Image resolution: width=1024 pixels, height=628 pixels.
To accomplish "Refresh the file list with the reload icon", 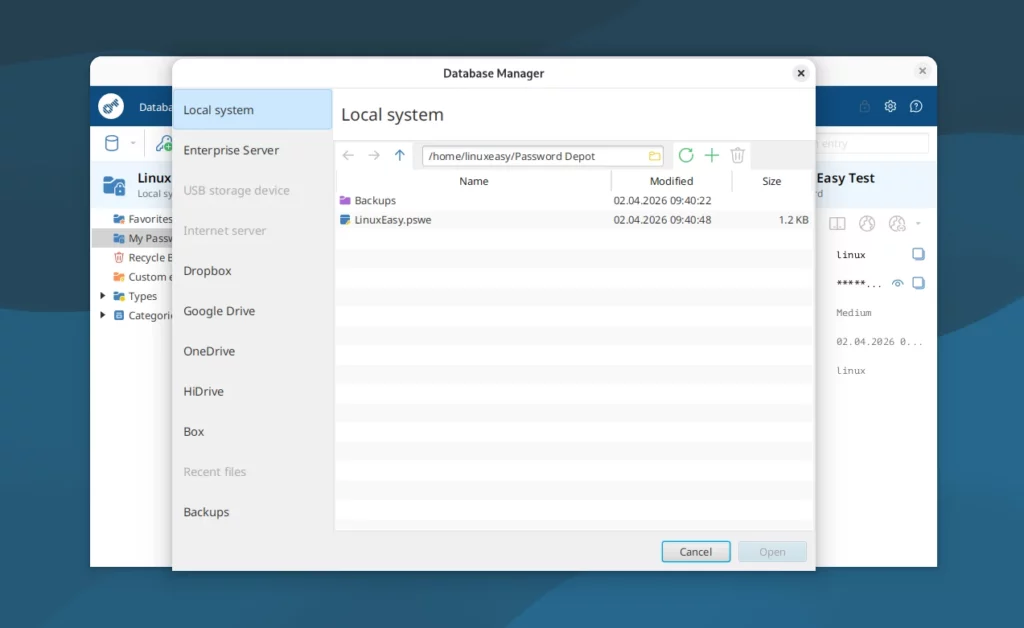I will point(685,155).
